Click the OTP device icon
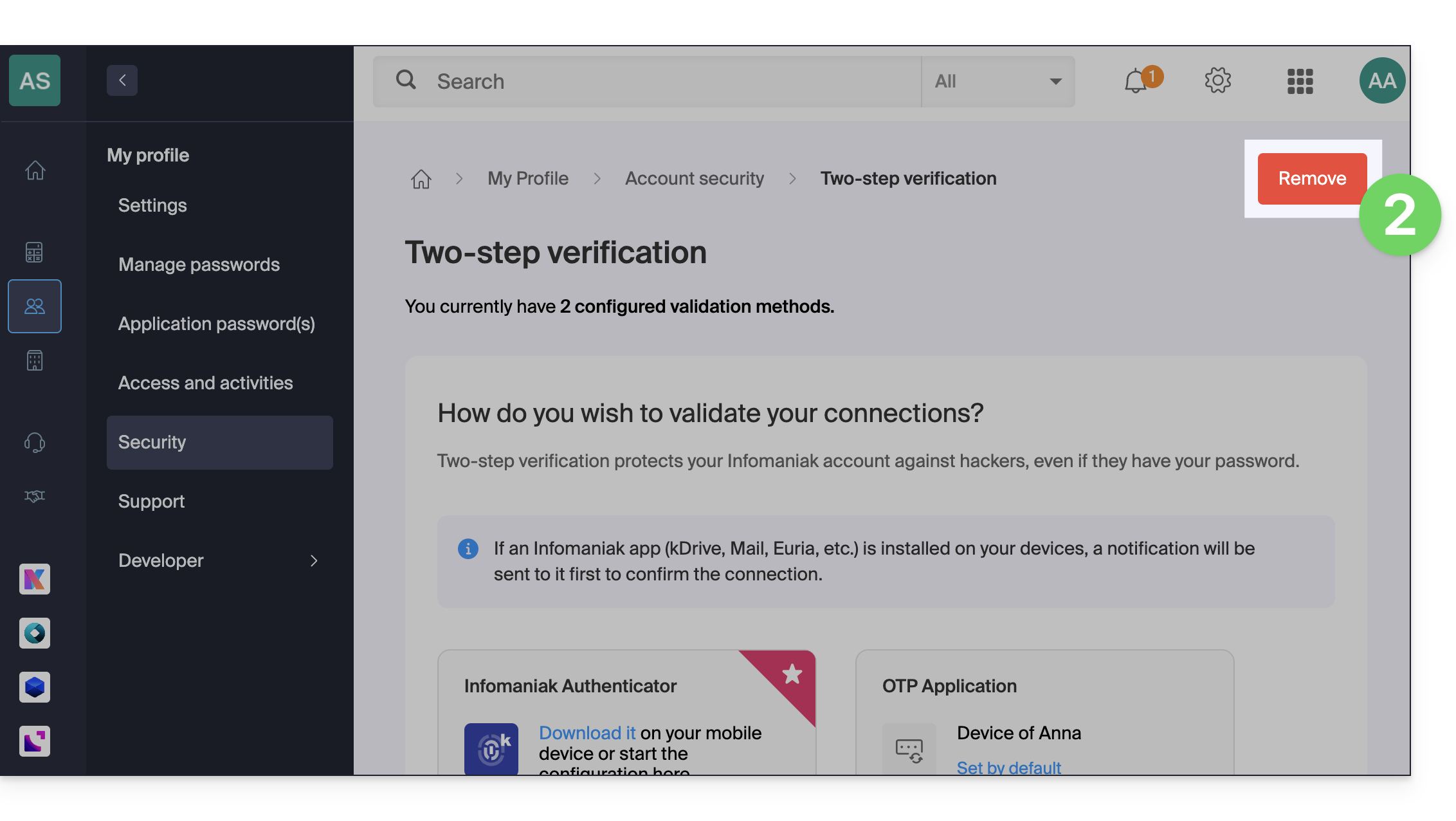Screen dimensions: 1456x821 pos(909,749)
